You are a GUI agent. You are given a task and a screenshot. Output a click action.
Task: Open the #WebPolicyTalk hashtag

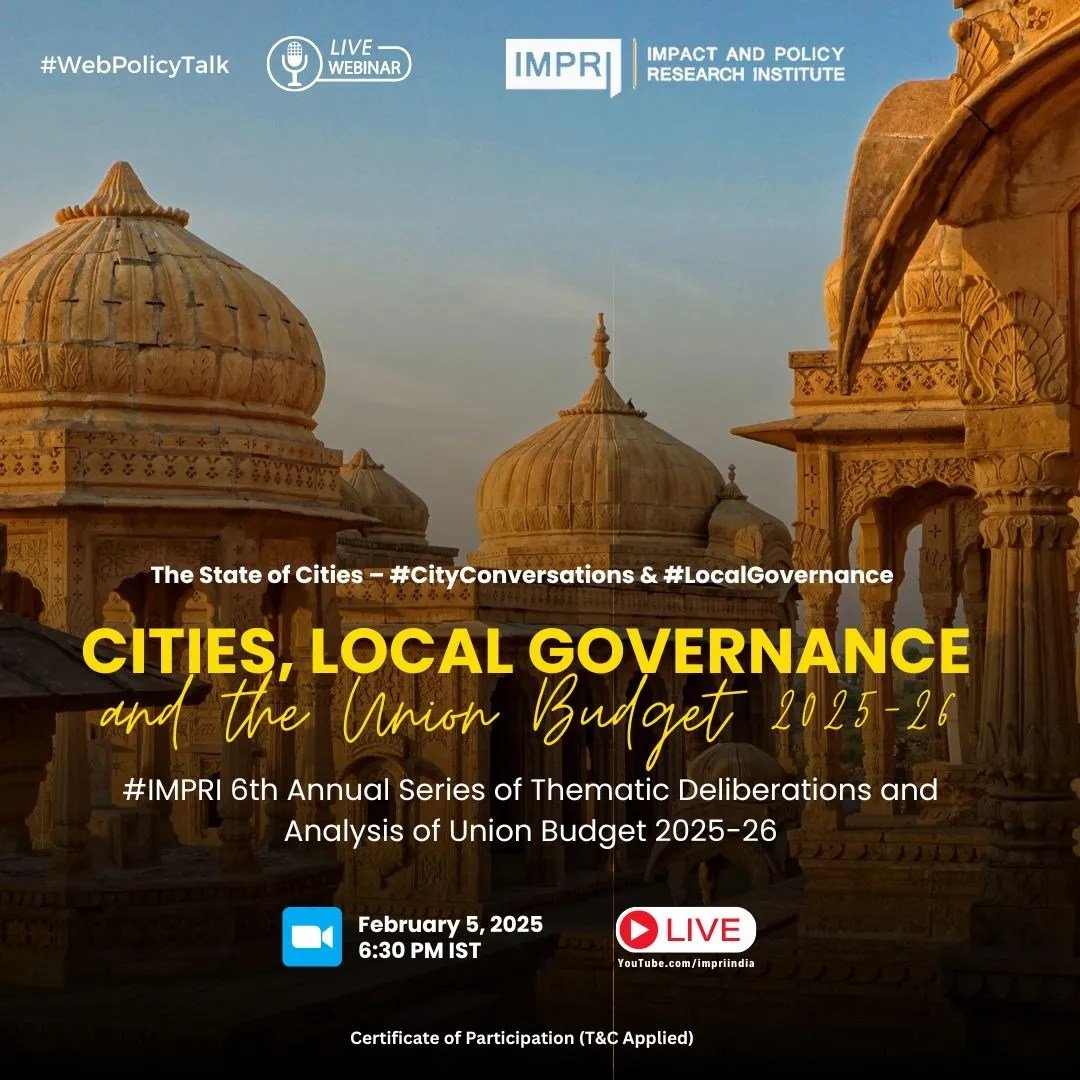point(134,66)
